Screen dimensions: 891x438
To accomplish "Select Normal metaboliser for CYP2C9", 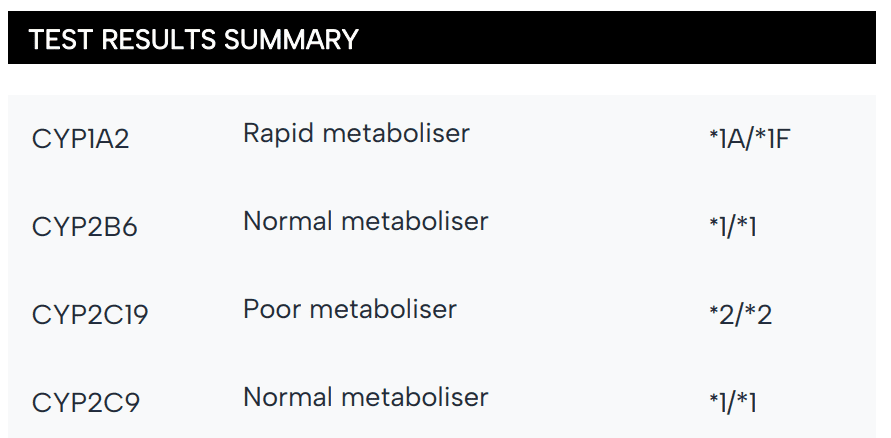I will (x=365, y=397).
